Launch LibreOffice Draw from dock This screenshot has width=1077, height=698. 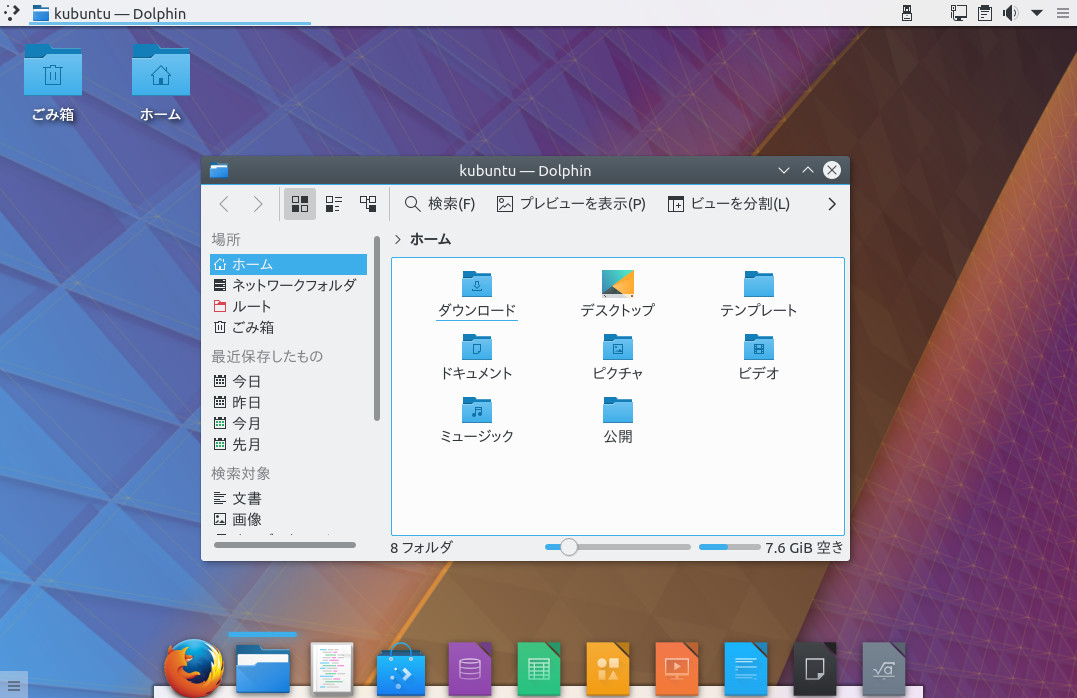coord(608,668)
